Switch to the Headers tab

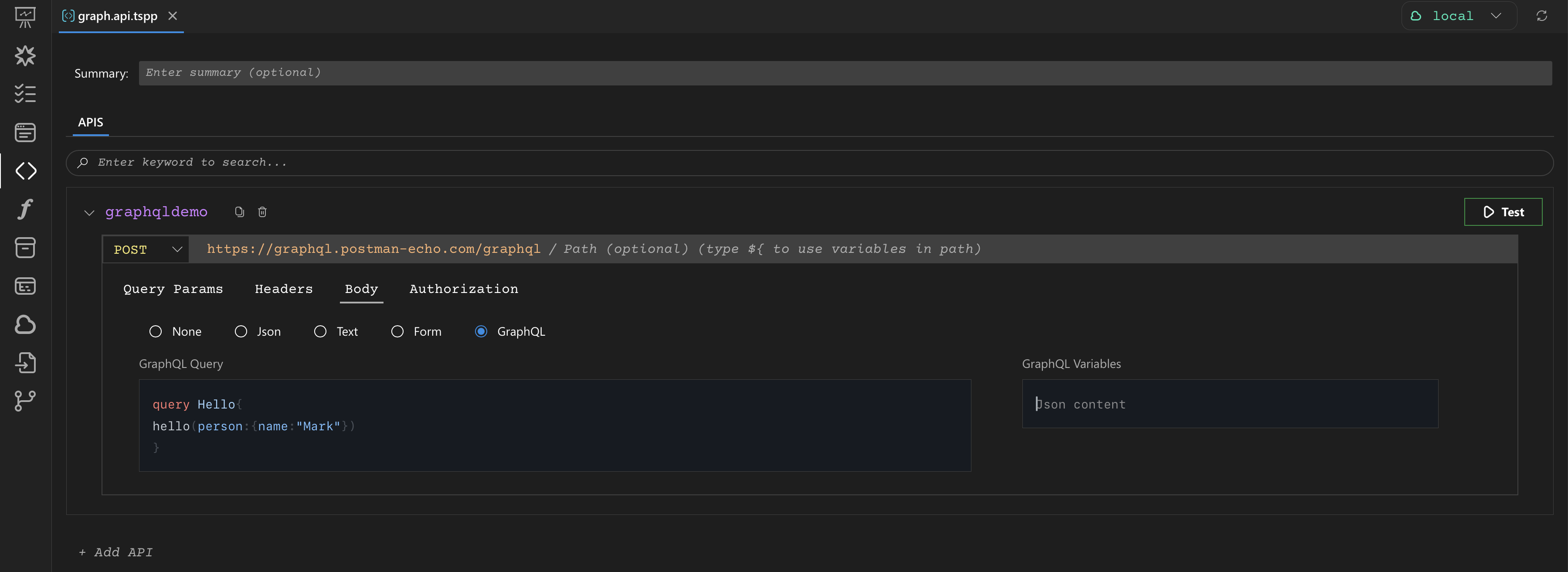tap(284, 289)
